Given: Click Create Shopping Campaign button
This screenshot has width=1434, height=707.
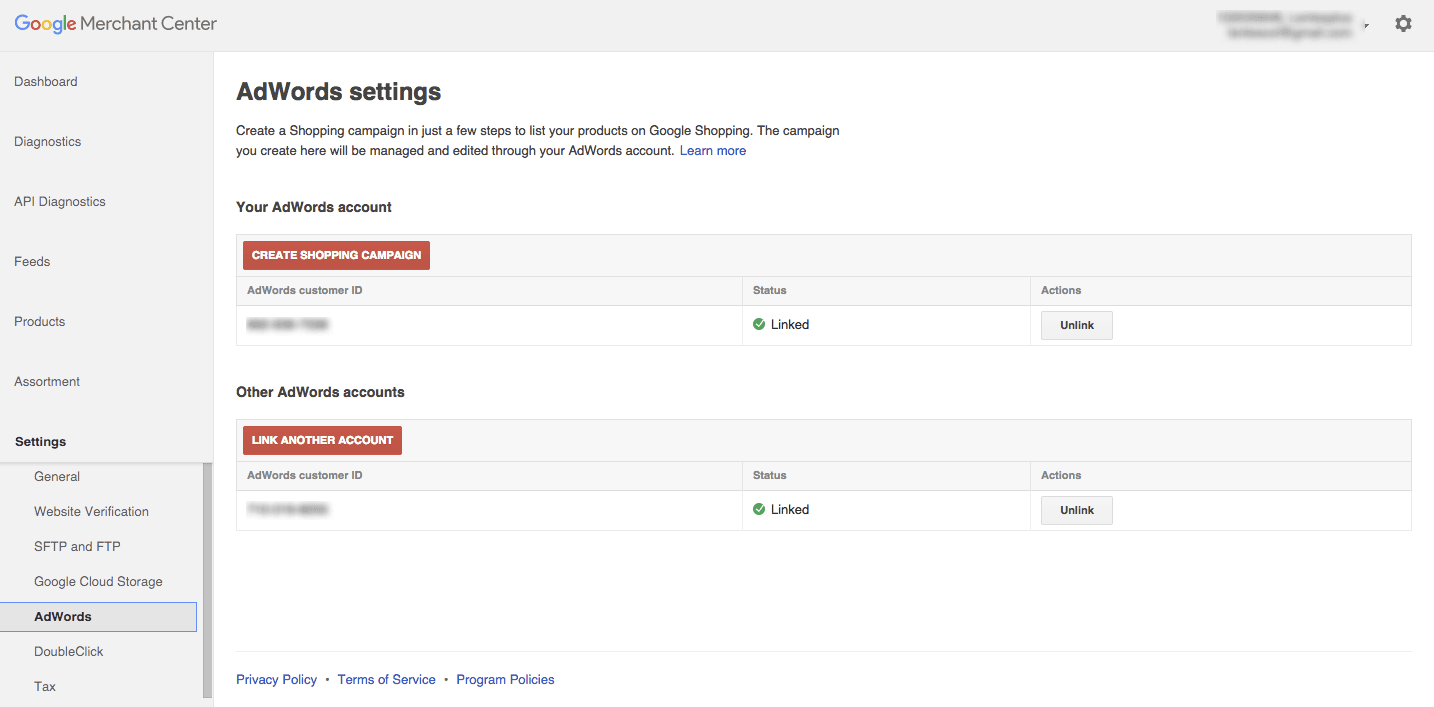Looking at the screenshot, I should click(336, 255).
